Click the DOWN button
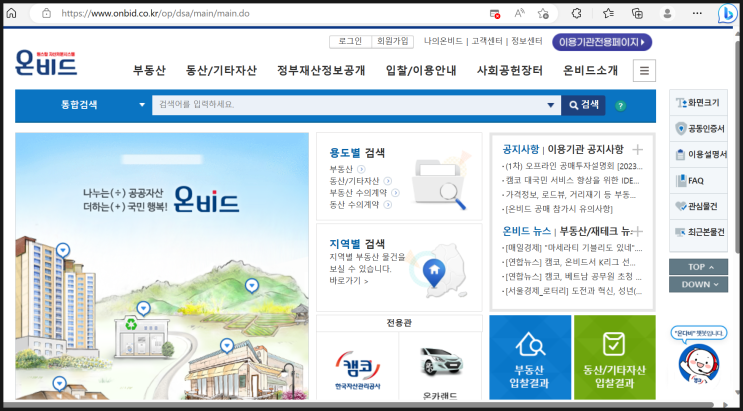Screen dimensions: 743x411 (698, 284)
